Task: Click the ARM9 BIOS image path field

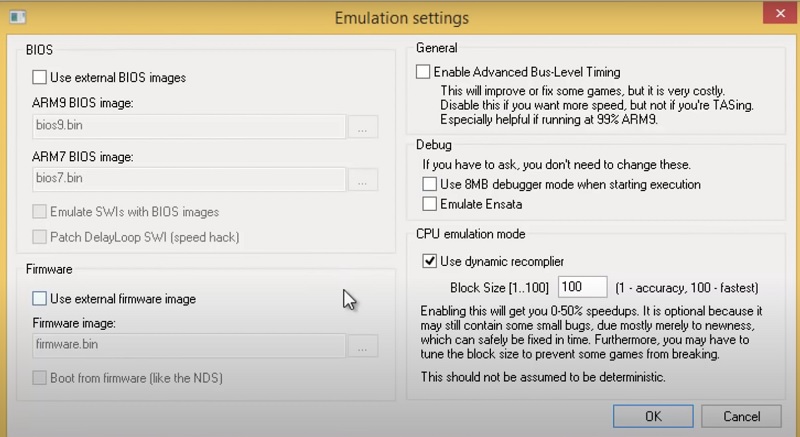Action: click(189, 126)
